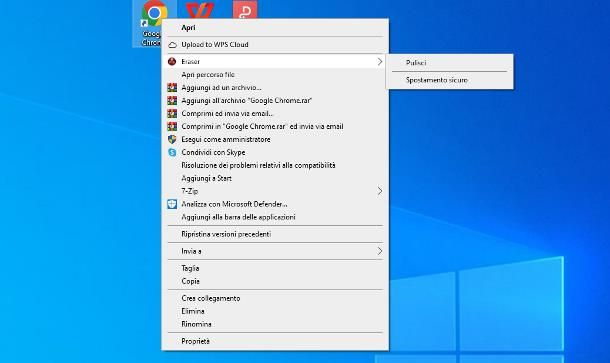Screen dimensions: 610x363
Task: Click the shield icon beside Esegui come amministratore
Action: (x=172, y=139)
